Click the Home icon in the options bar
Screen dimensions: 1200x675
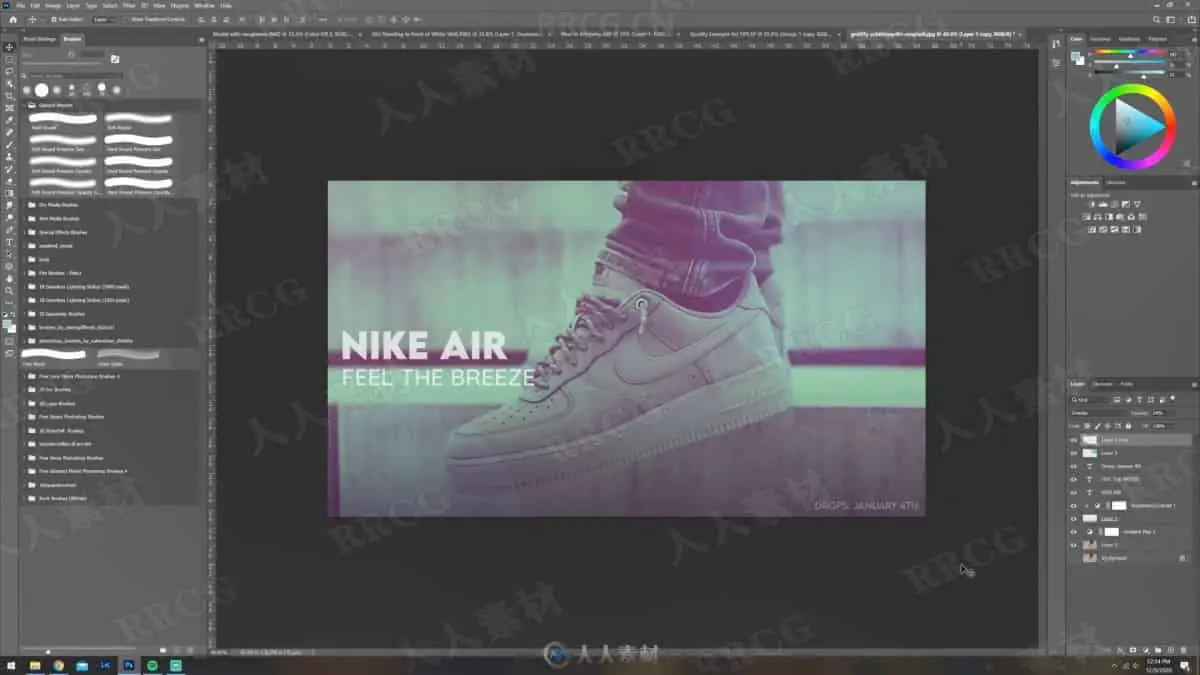click(13, 19)
